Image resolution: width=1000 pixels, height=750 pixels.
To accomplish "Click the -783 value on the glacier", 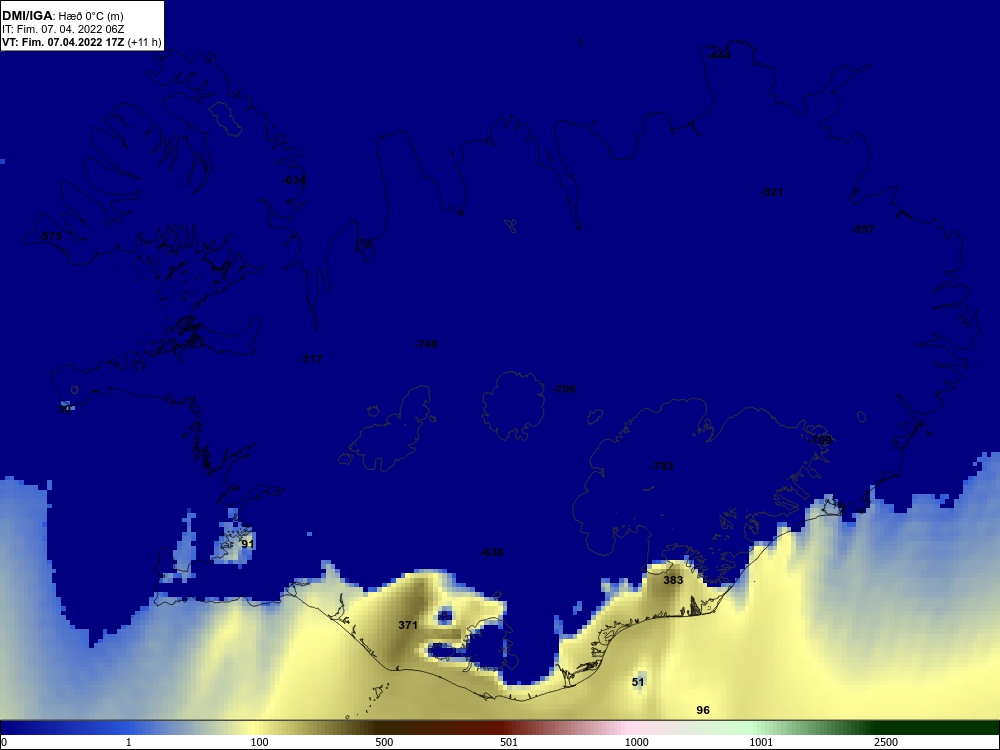I will 662,466.
